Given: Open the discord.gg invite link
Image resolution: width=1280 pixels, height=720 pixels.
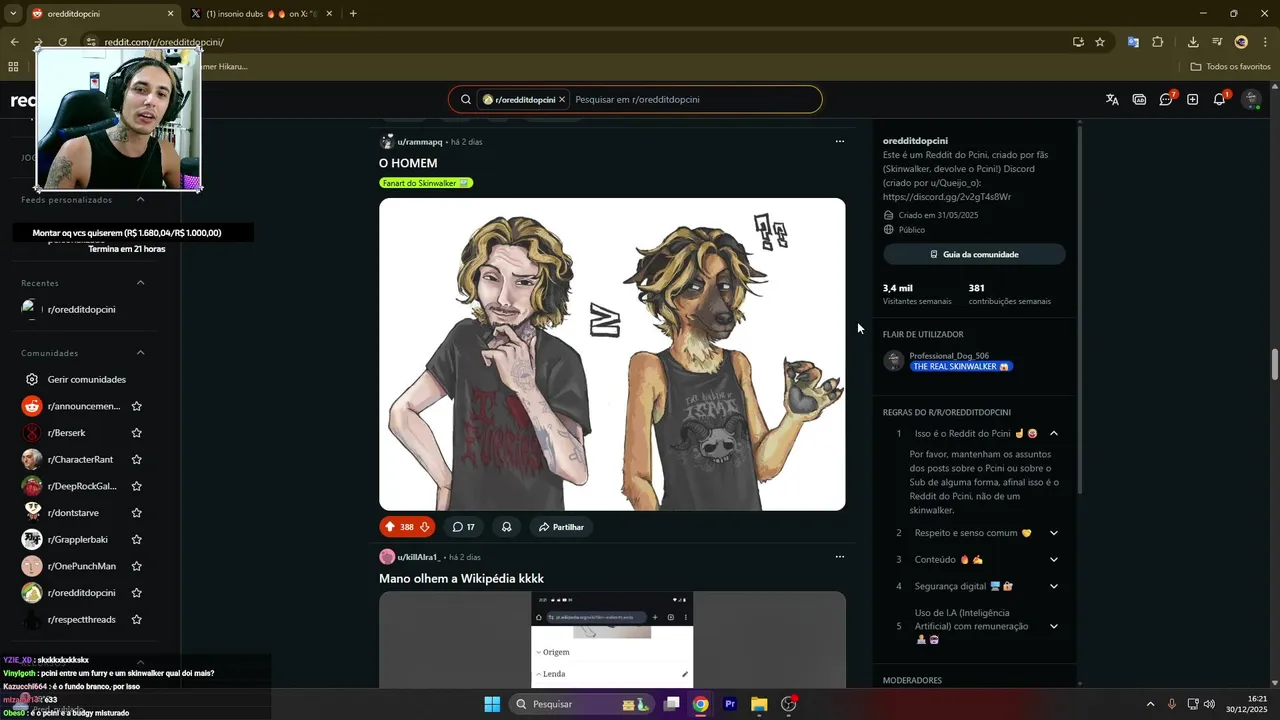Looking at the screenshot, I should [947, 197].
